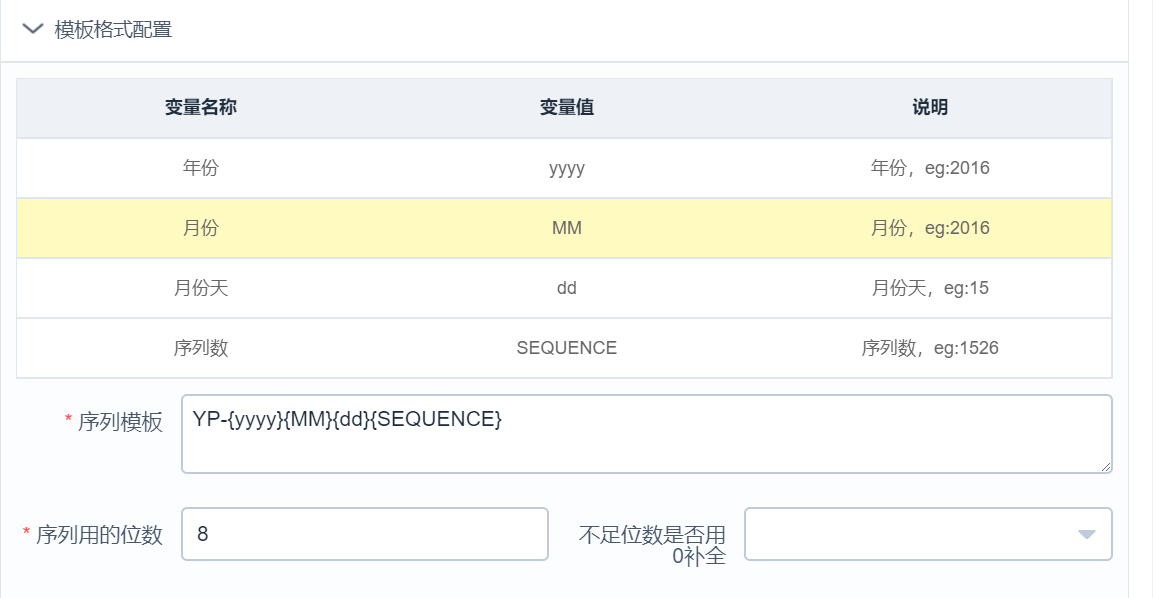Screen dimensions: 1153x598
Task: Open the 不足位数是否用0补全 dropdown
Action: [x=928, y=534]
